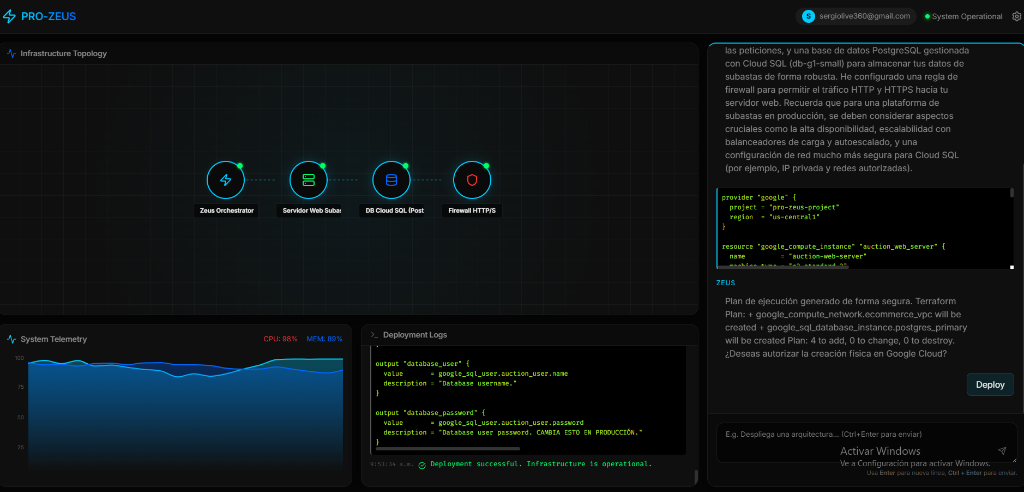The height and width of the screenshot is (492, 1024).
Task: Click the System Telemetry pulse icon
Action: pyautogui.click(x=12, y=339)
